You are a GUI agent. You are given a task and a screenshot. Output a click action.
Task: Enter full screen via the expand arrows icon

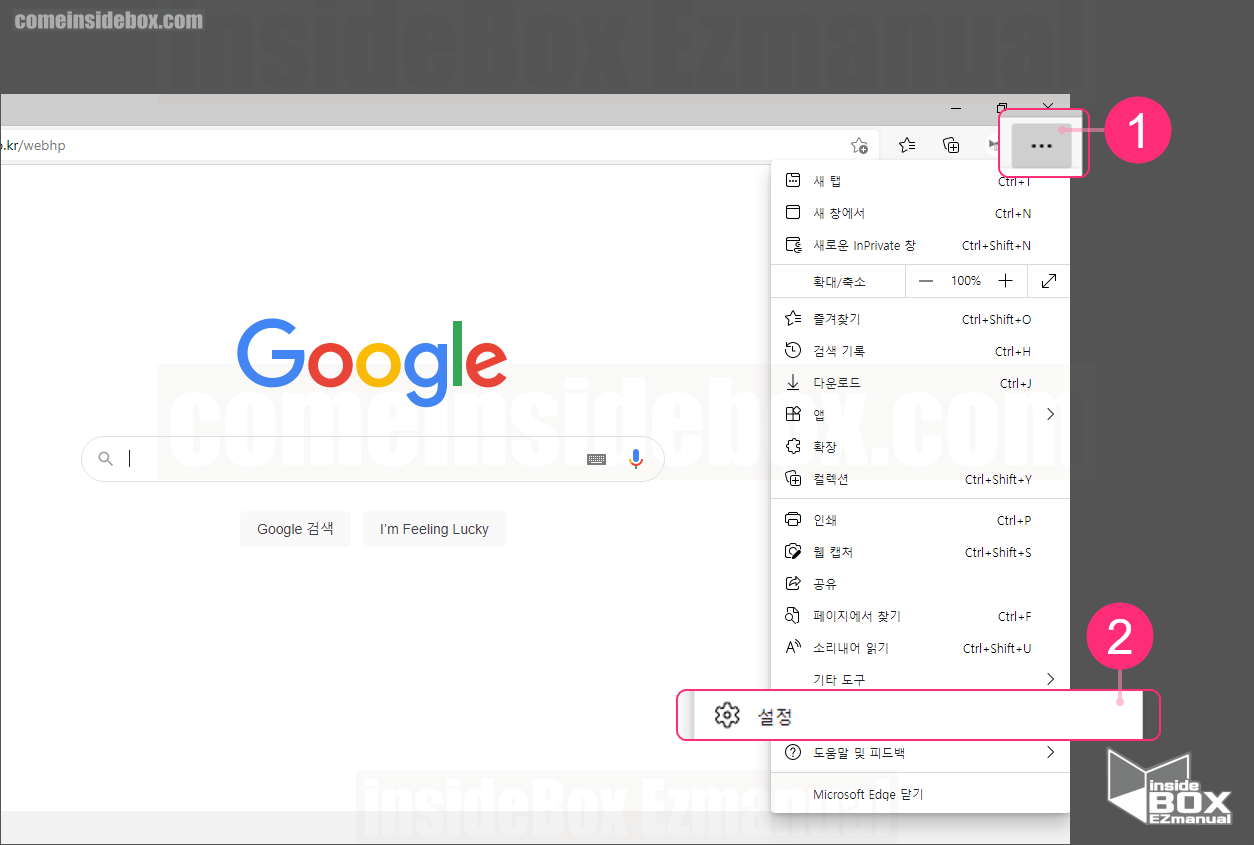1049,281
